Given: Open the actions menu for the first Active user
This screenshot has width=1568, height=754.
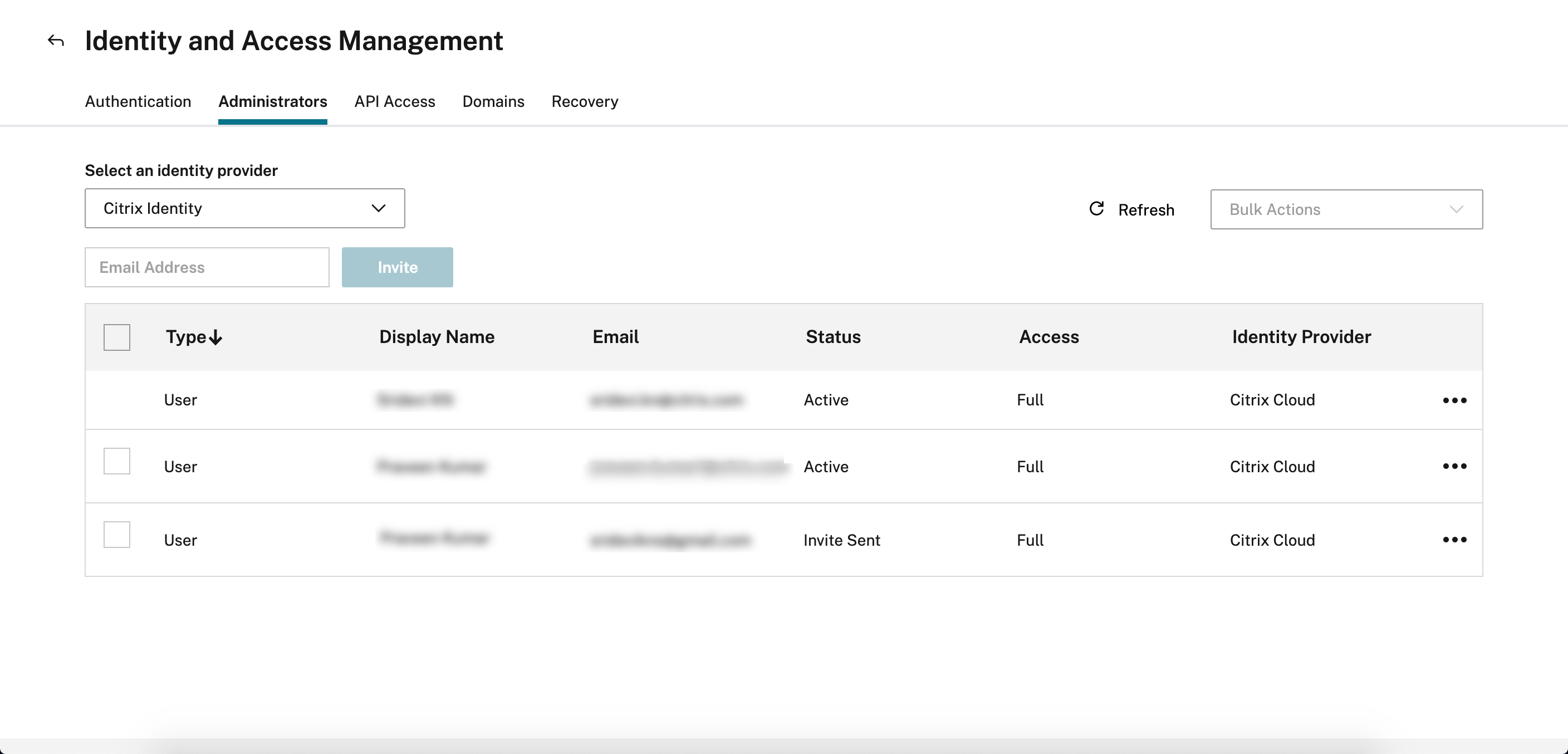Looking at the screenshot, I should [1454, 400].
